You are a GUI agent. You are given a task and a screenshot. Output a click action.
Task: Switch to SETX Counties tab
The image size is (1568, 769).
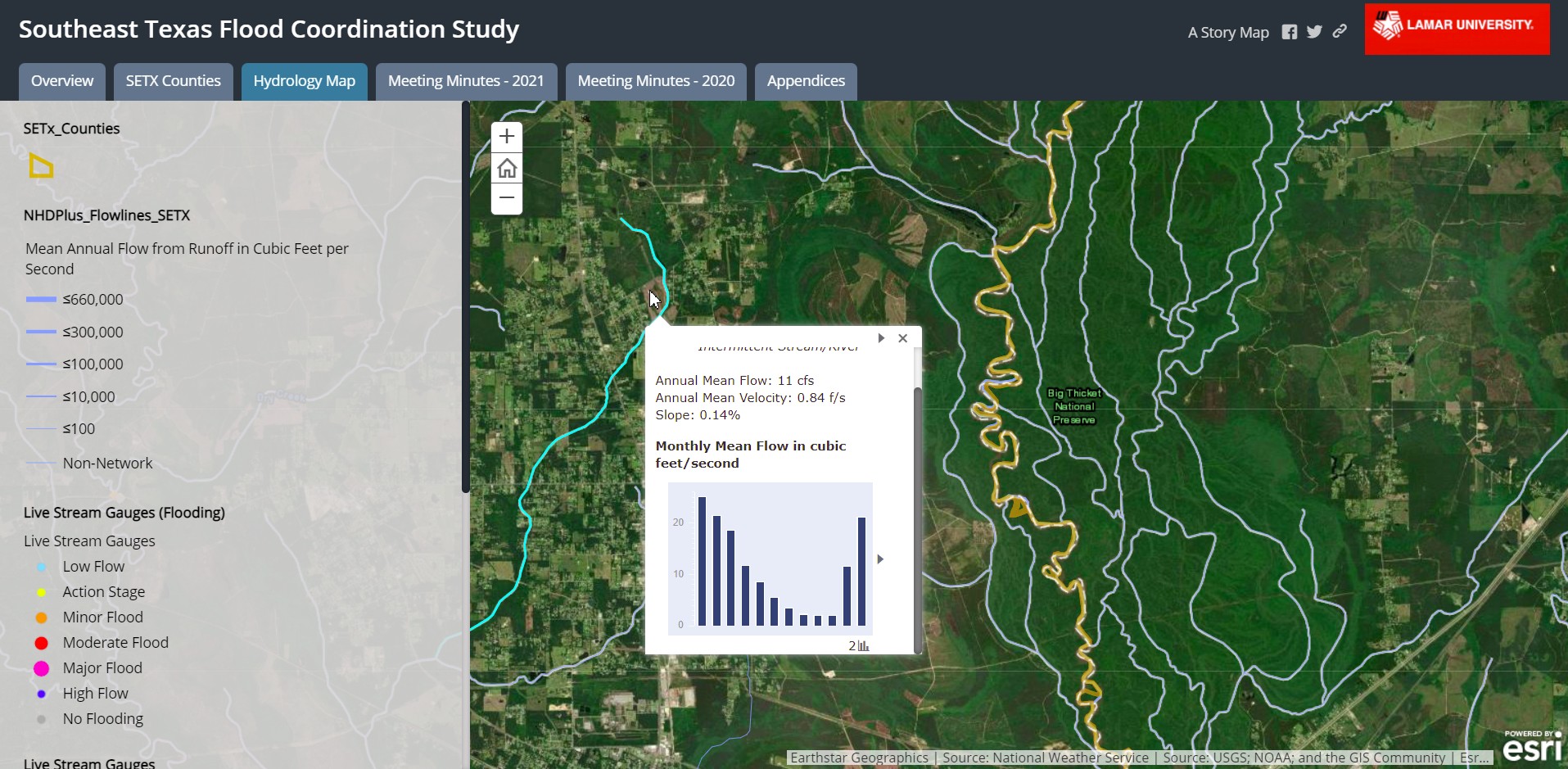coord(173,81)
